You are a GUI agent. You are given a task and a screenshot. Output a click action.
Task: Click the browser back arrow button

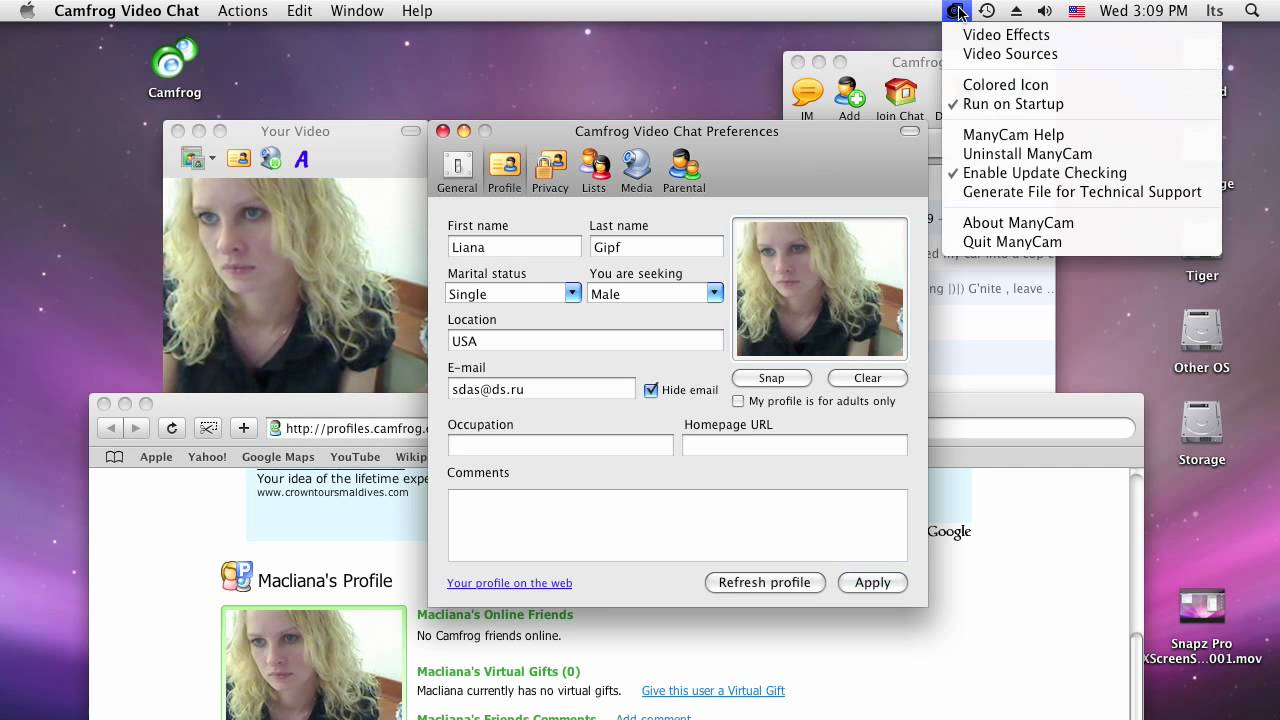coord(111,428)
